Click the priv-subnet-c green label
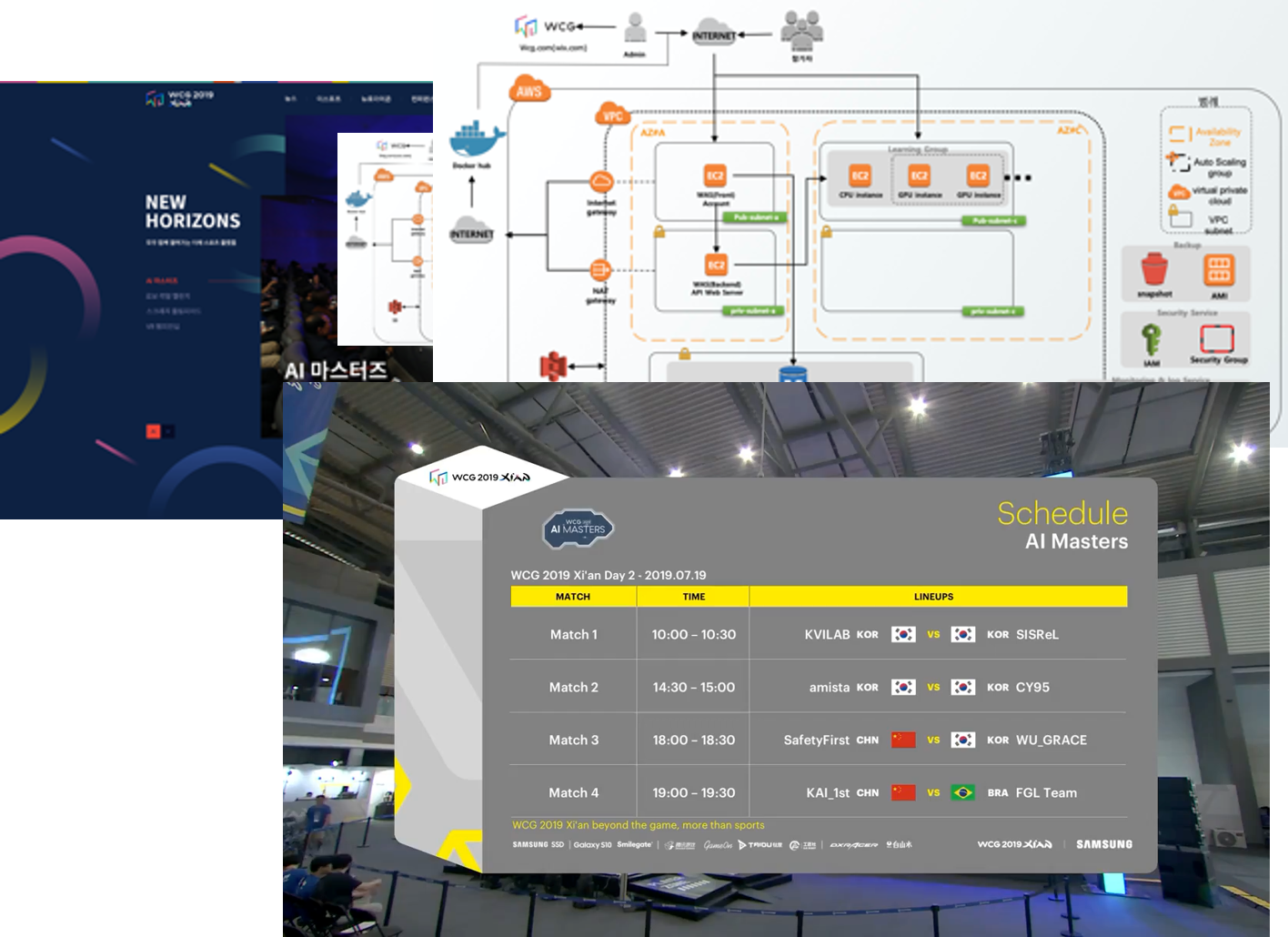Screen dimensions: 1288x937 993,311
